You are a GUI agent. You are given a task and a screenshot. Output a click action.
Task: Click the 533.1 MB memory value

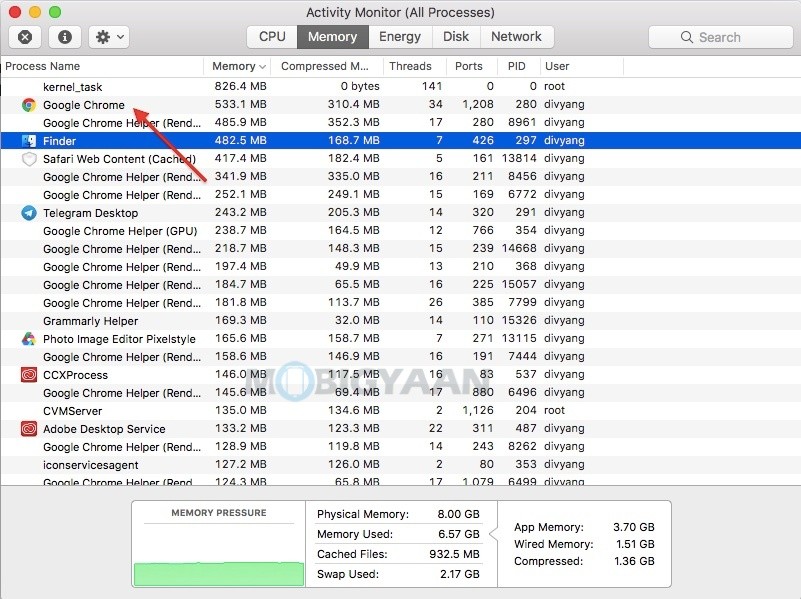(241, 105)
